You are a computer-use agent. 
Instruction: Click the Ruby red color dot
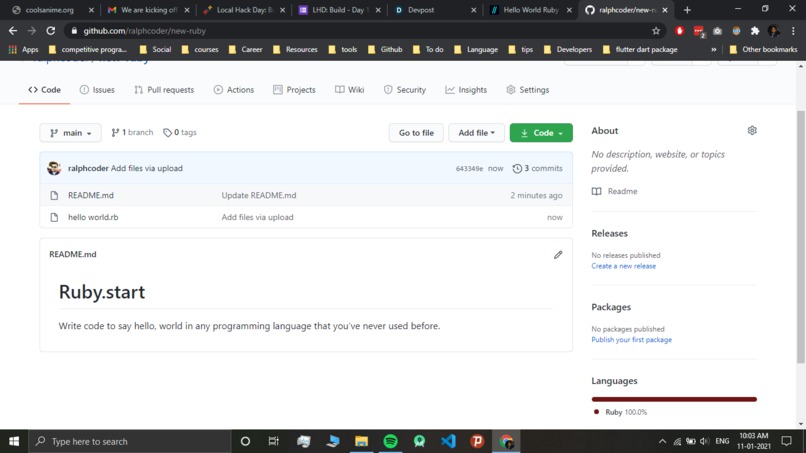(596, 412)
